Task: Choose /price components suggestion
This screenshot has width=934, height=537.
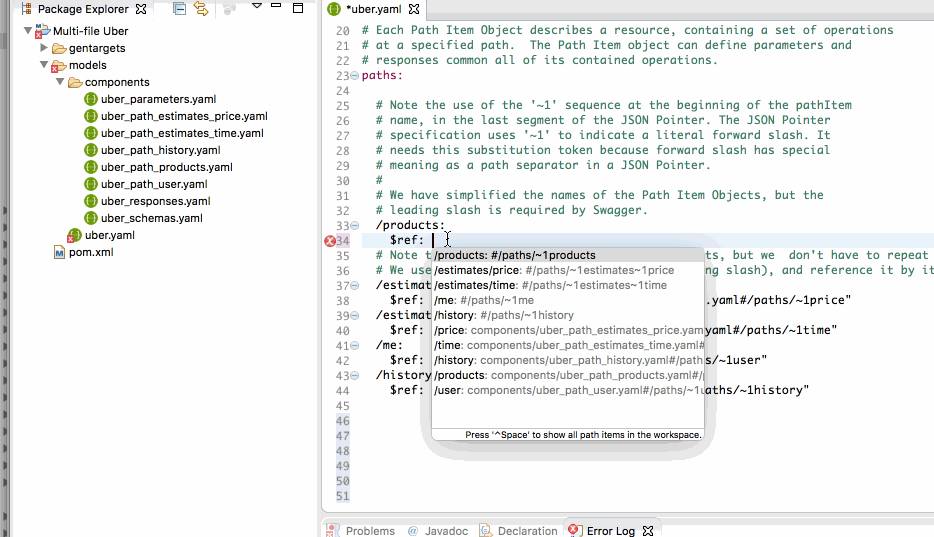Action: click(x=568, y=330)
